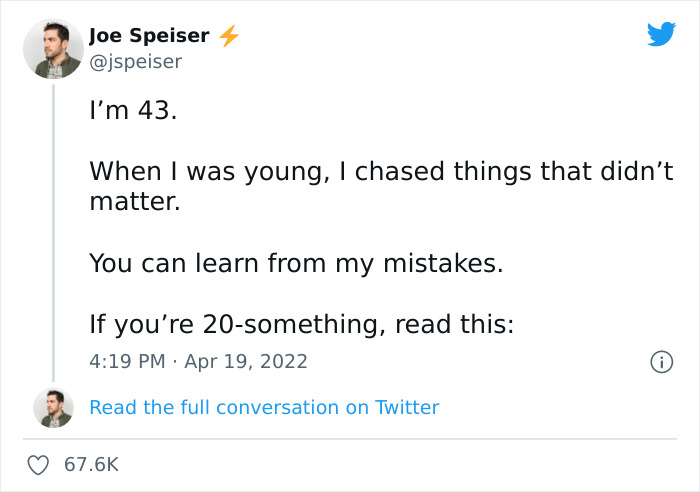Open Joe Speiser's large profile photo
The width and height of the screenshot is (700, 492).
(x=52, y=50)
